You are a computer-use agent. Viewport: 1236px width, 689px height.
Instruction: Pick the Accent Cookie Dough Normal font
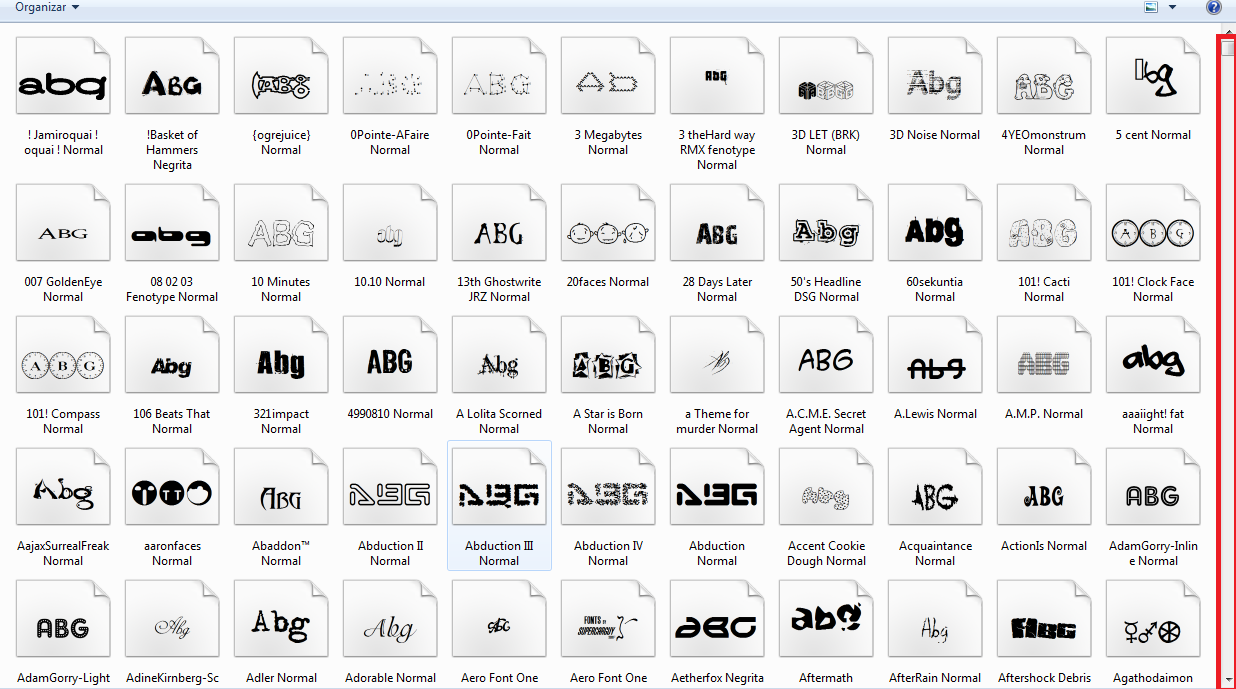(826, 496)
